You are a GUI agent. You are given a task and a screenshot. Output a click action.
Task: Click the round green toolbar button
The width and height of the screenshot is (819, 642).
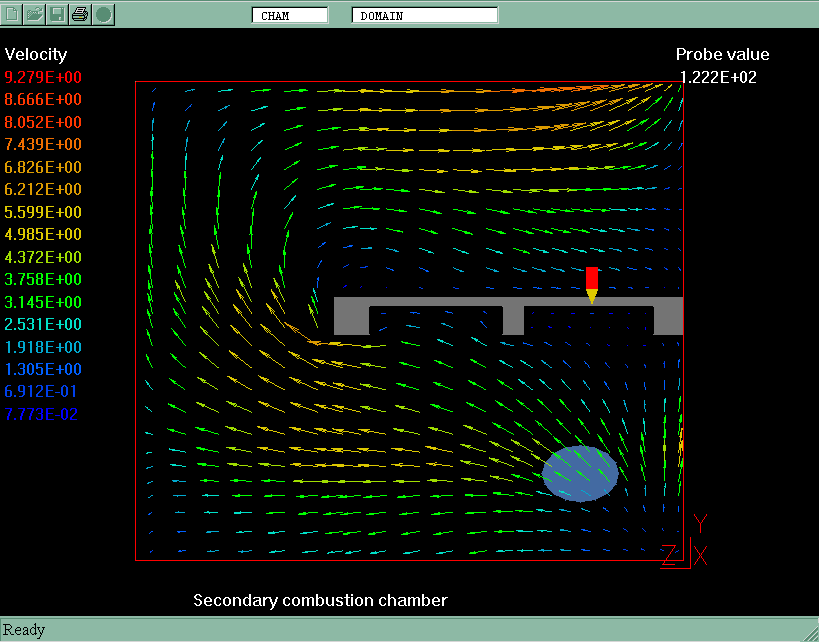pyautogui.click(x=103, y=14)
